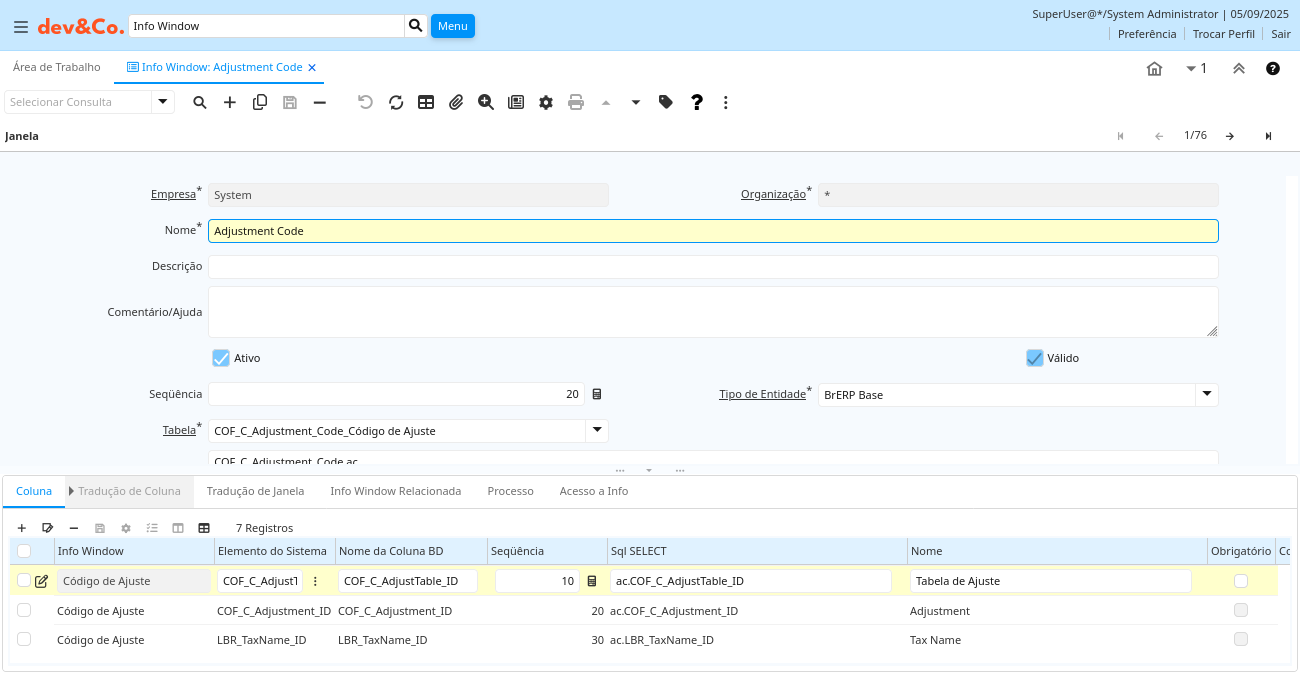Viewport: 1300px width, 674px height.
Task: Click the home icon
Action: tap(1154, 68)
